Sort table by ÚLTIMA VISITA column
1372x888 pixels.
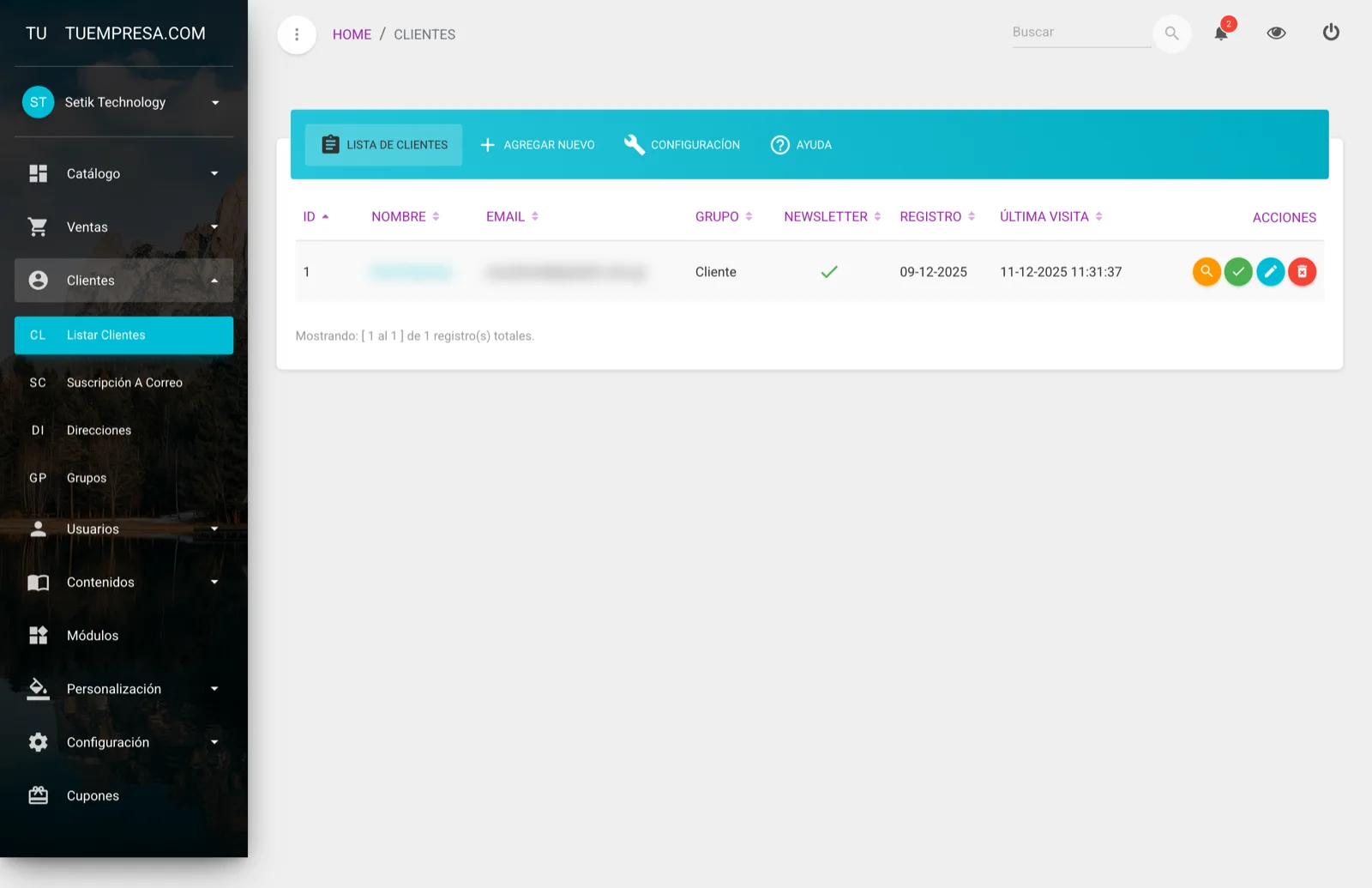click(1051, 217)
